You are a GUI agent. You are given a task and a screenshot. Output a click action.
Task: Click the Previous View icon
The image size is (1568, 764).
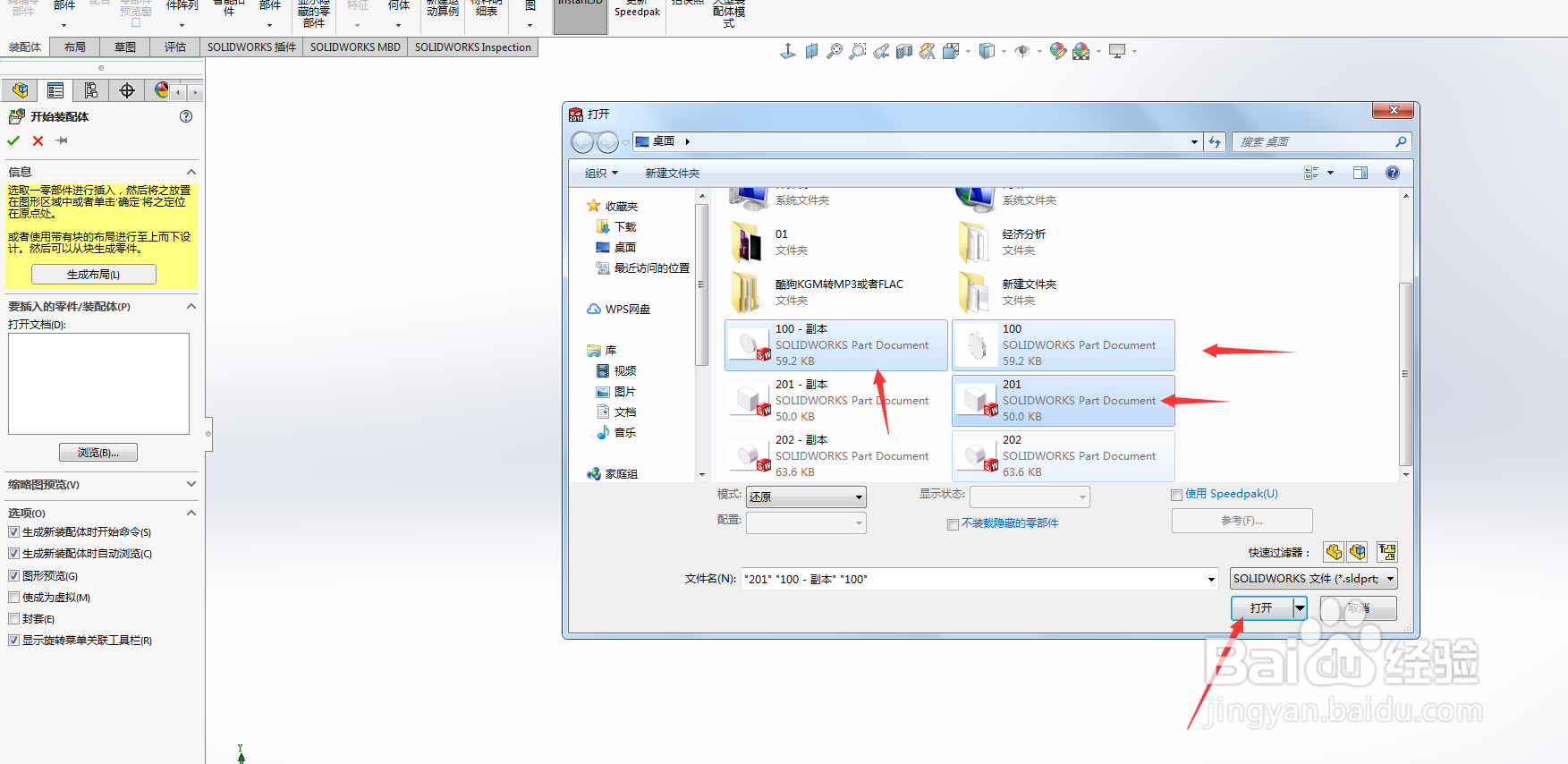click(881, 52)
